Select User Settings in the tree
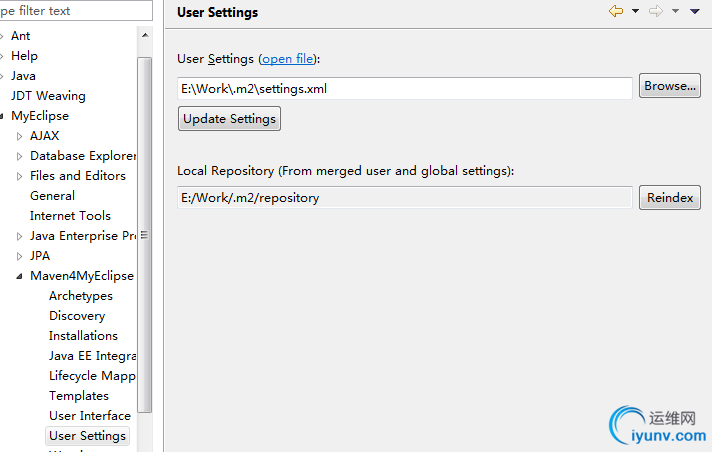Viewport: 712px width, 452px height. click(87, 436)
